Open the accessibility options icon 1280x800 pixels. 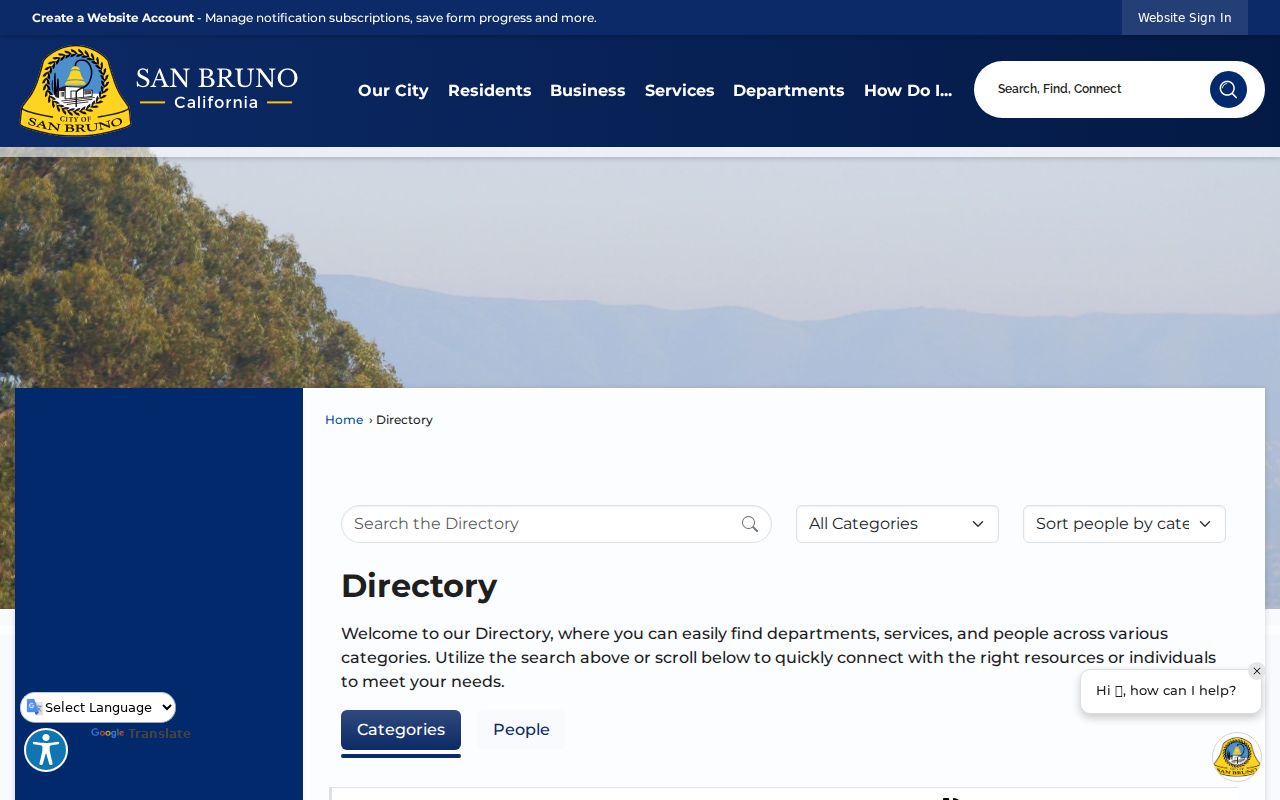pyautogui.click(x=46, y=750)
